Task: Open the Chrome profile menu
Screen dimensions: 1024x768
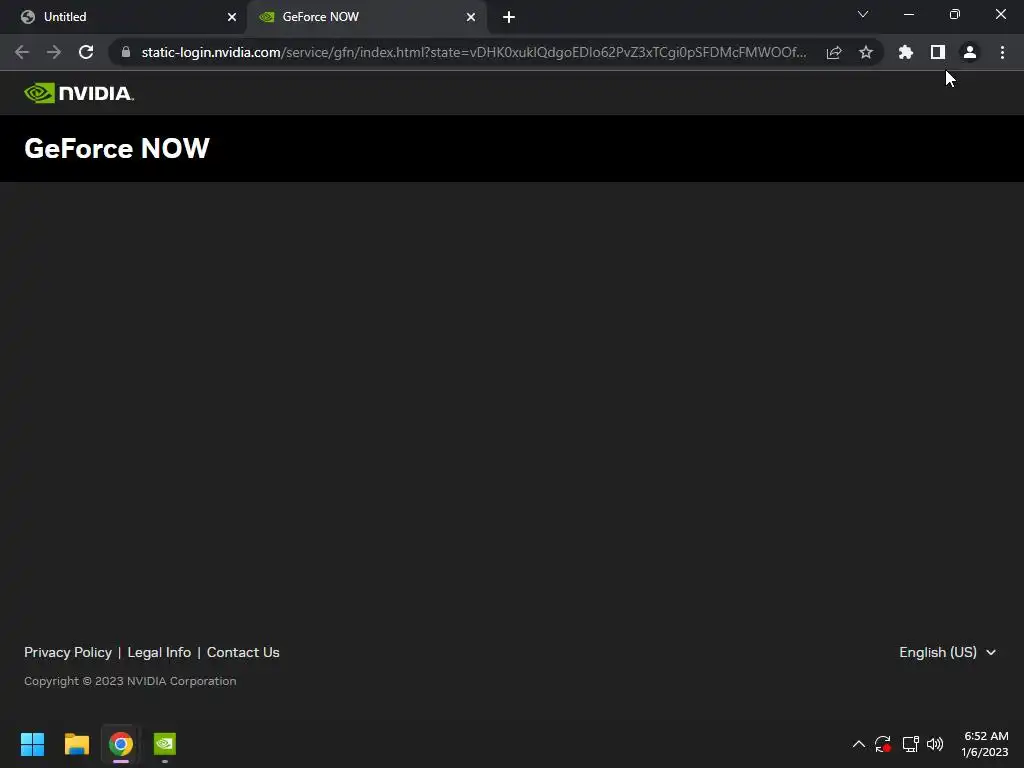Action: click(x=970, y=52)
